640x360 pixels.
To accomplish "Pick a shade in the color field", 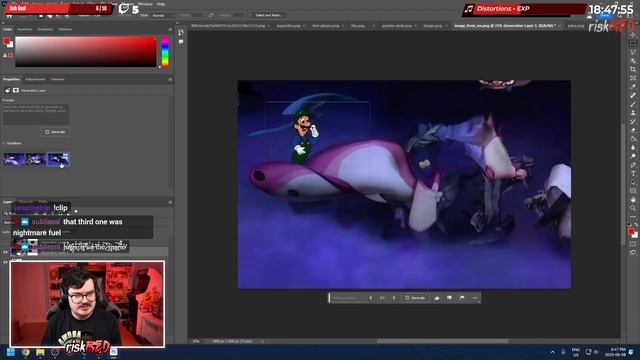I will click(86, 51).
